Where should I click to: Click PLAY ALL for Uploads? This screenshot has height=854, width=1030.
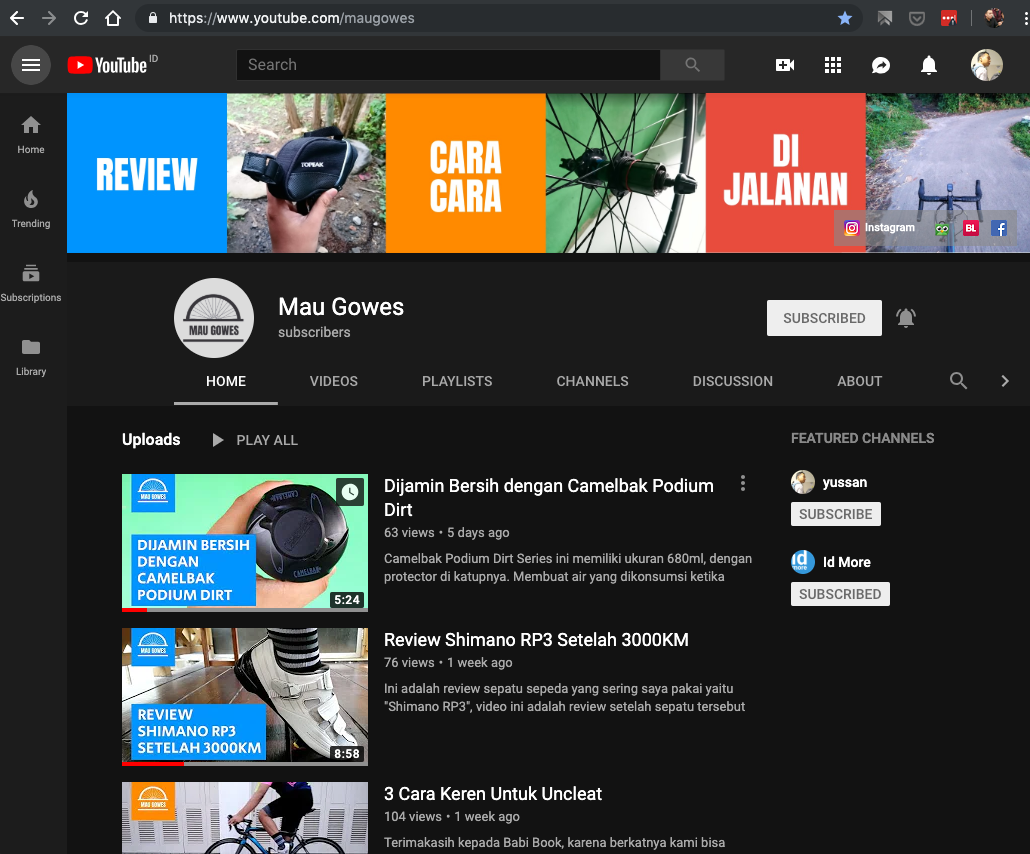tap(256, 440)
